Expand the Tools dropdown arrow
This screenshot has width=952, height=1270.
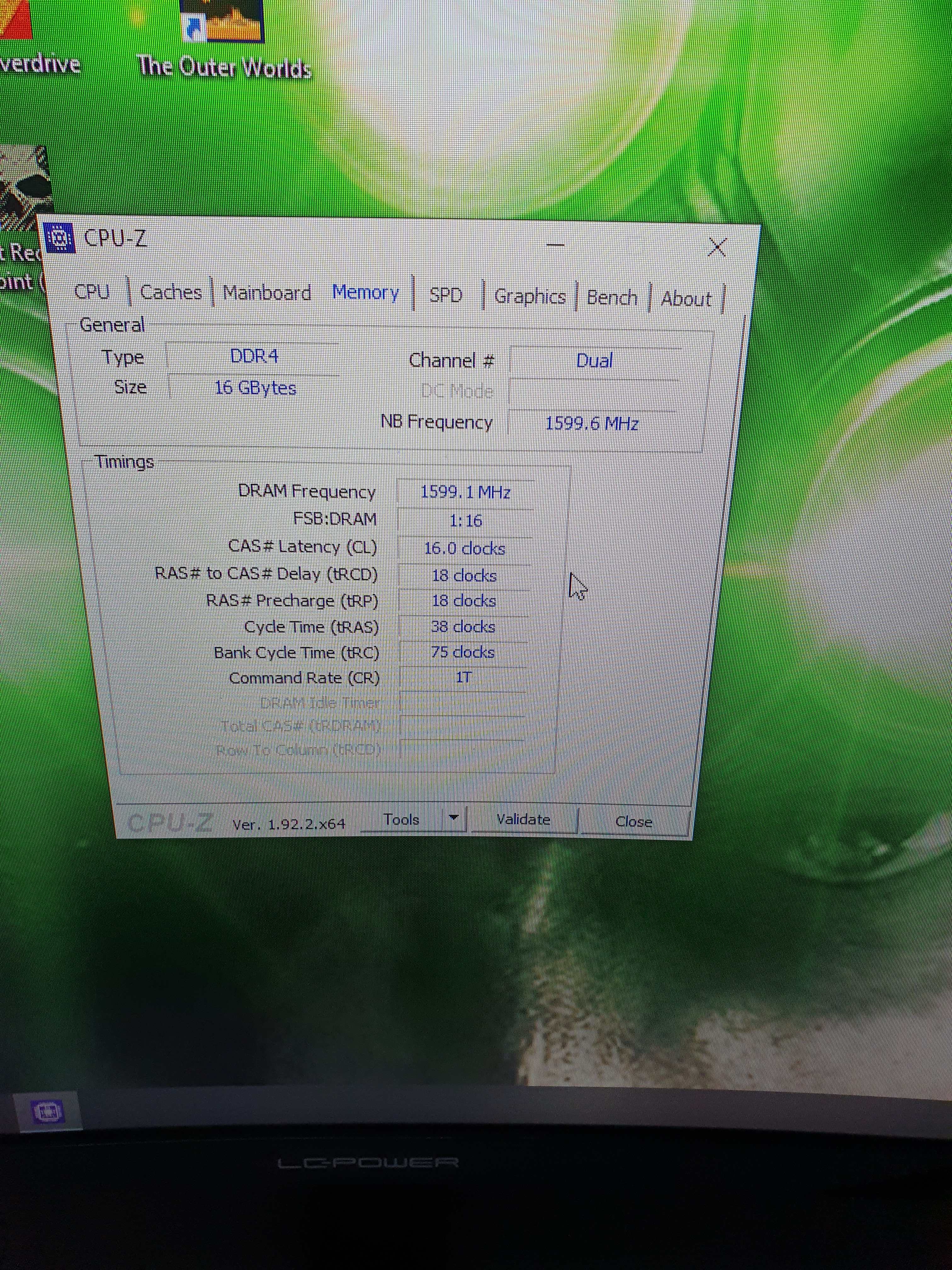click(x=453, y=818)
